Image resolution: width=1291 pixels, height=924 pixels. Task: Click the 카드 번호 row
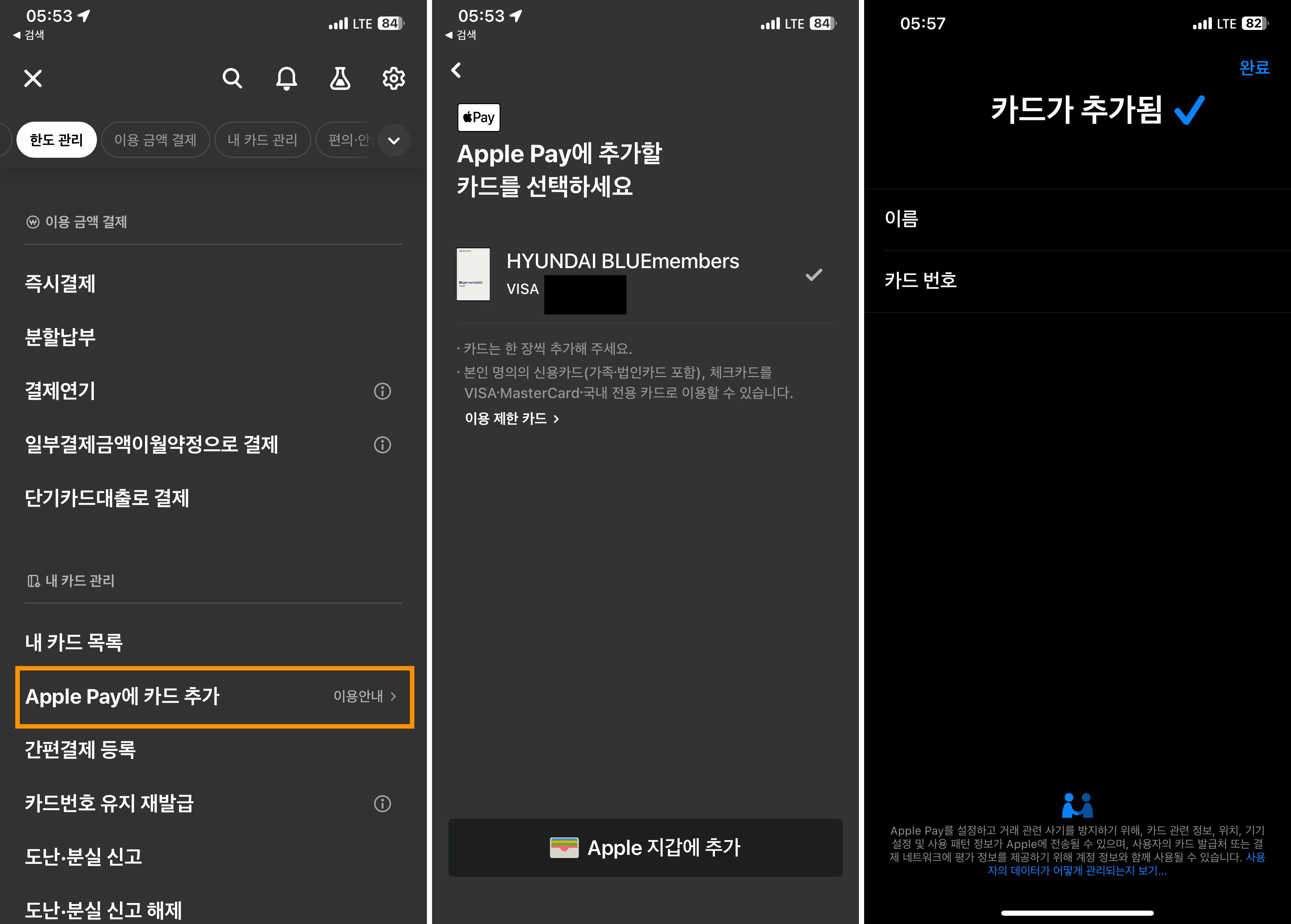(1077, 281)
